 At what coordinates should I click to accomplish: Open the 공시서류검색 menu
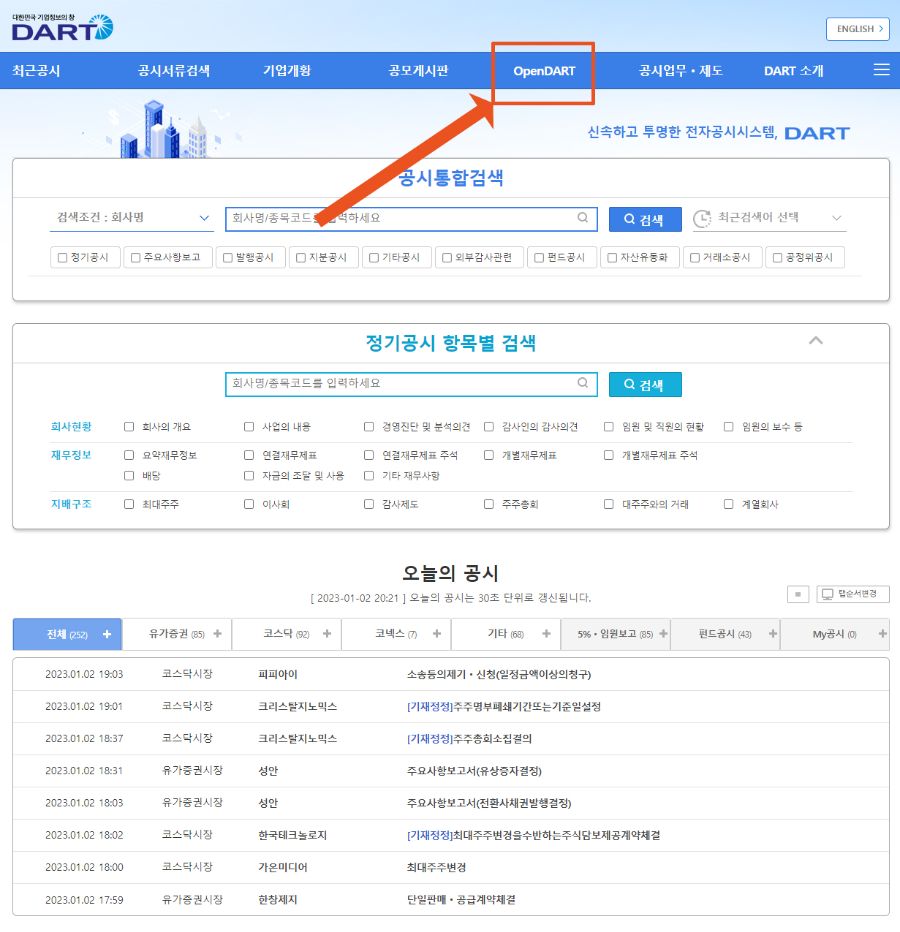[x=174, y=71]
